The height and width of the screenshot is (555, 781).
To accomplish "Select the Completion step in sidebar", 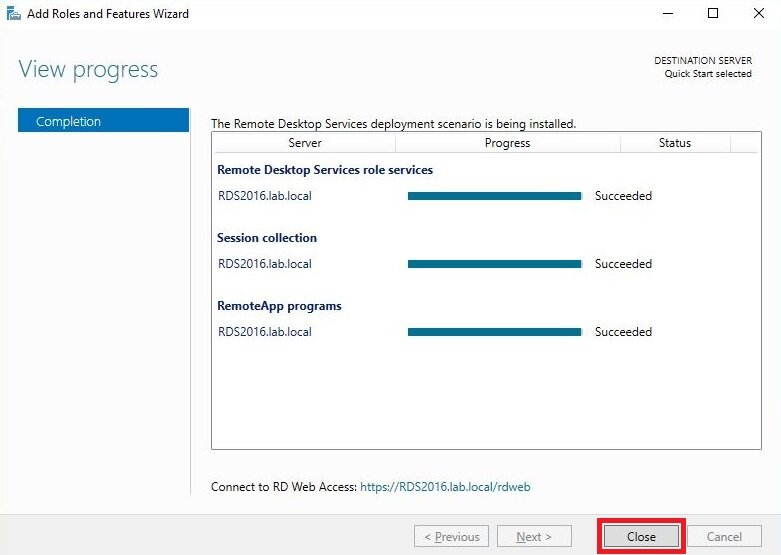I will (104, 121).
